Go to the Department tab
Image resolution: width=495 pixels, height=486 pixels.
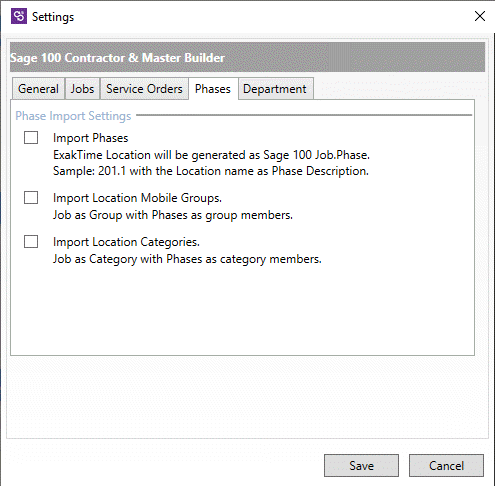(x=275, y=89)
